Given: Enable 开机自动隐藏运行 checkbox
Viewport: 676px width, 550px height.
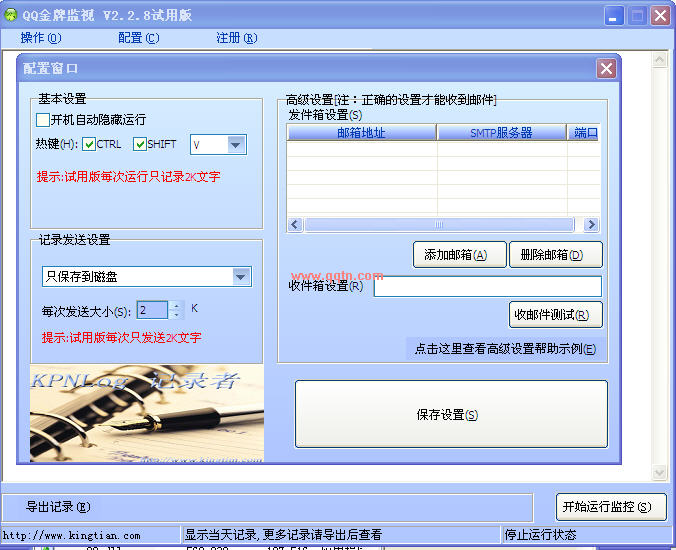Looking at the screenshot, I should [43, 120].
